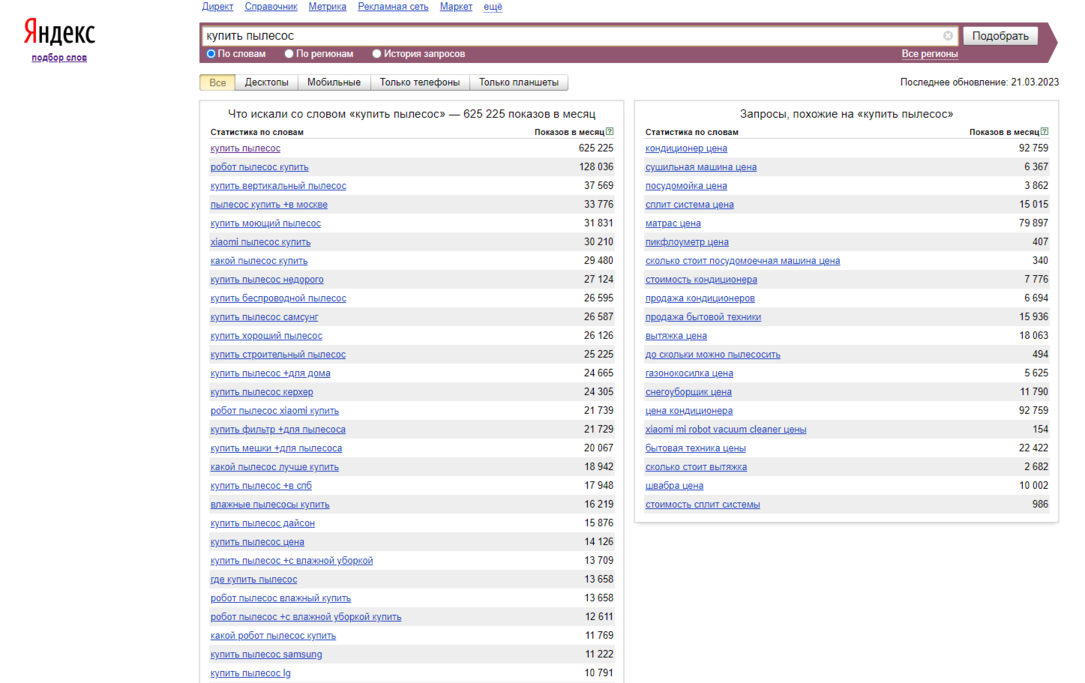Screen dimensions: 1085x683
Task: Click help icon in right table header
Action: (x=1045, y=132)
